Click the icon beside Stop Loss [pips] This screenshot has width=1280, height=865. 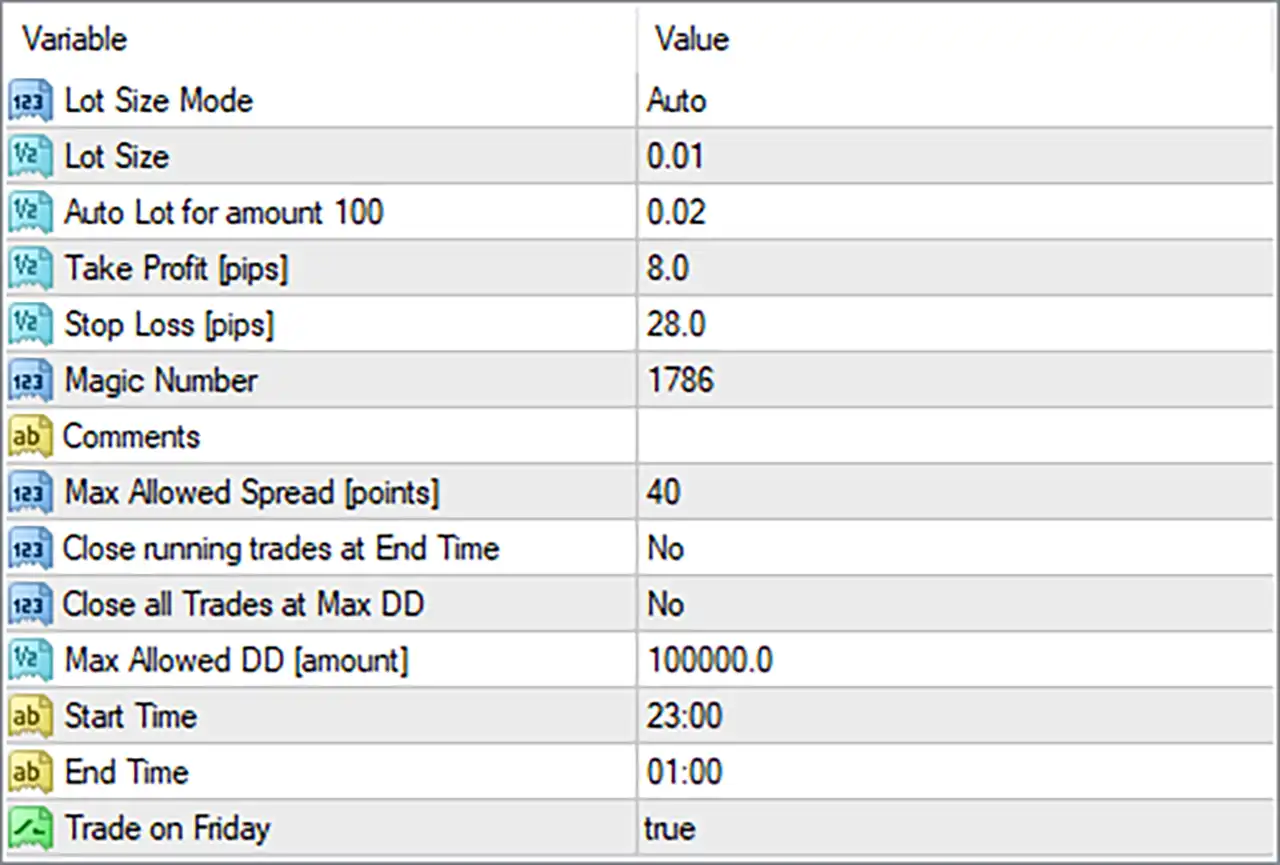30,325
